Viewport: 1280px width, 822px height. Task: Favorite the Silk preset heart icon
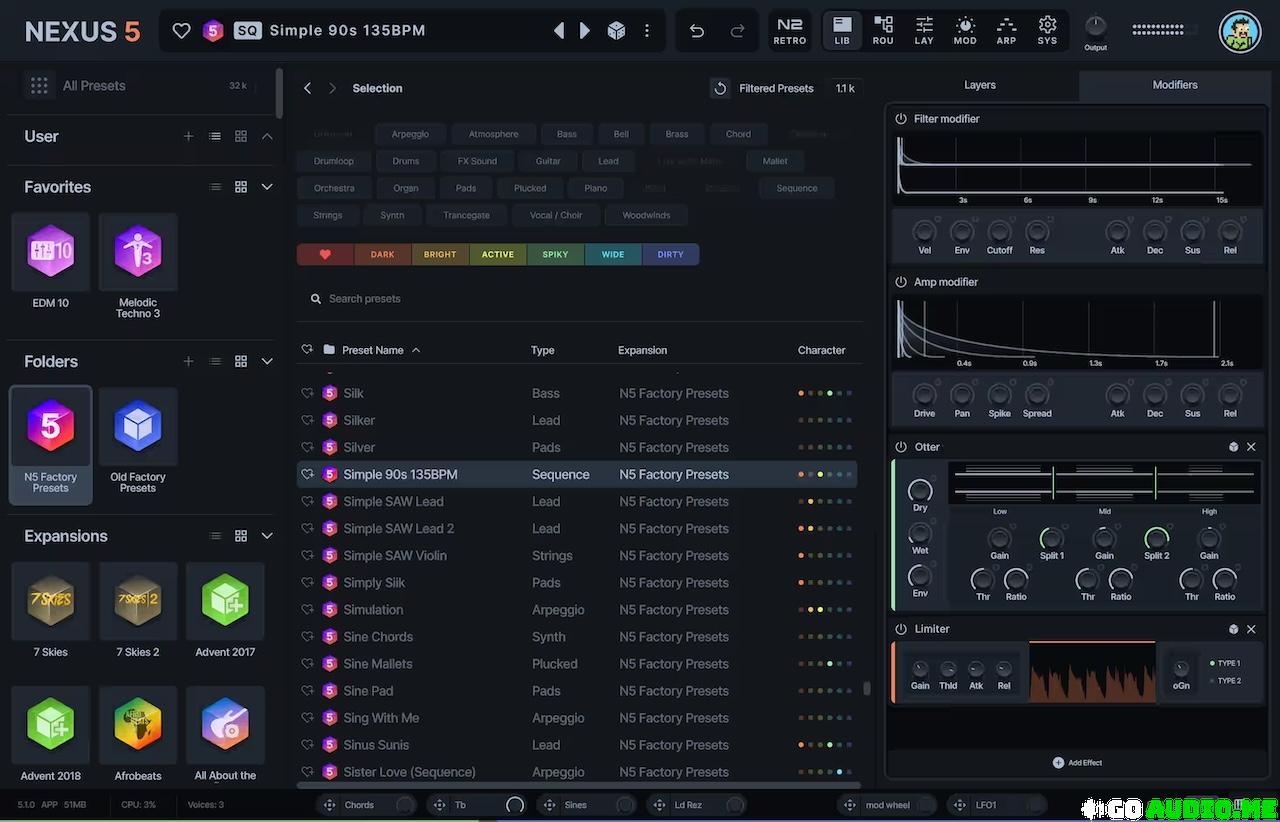click(307, 393)
